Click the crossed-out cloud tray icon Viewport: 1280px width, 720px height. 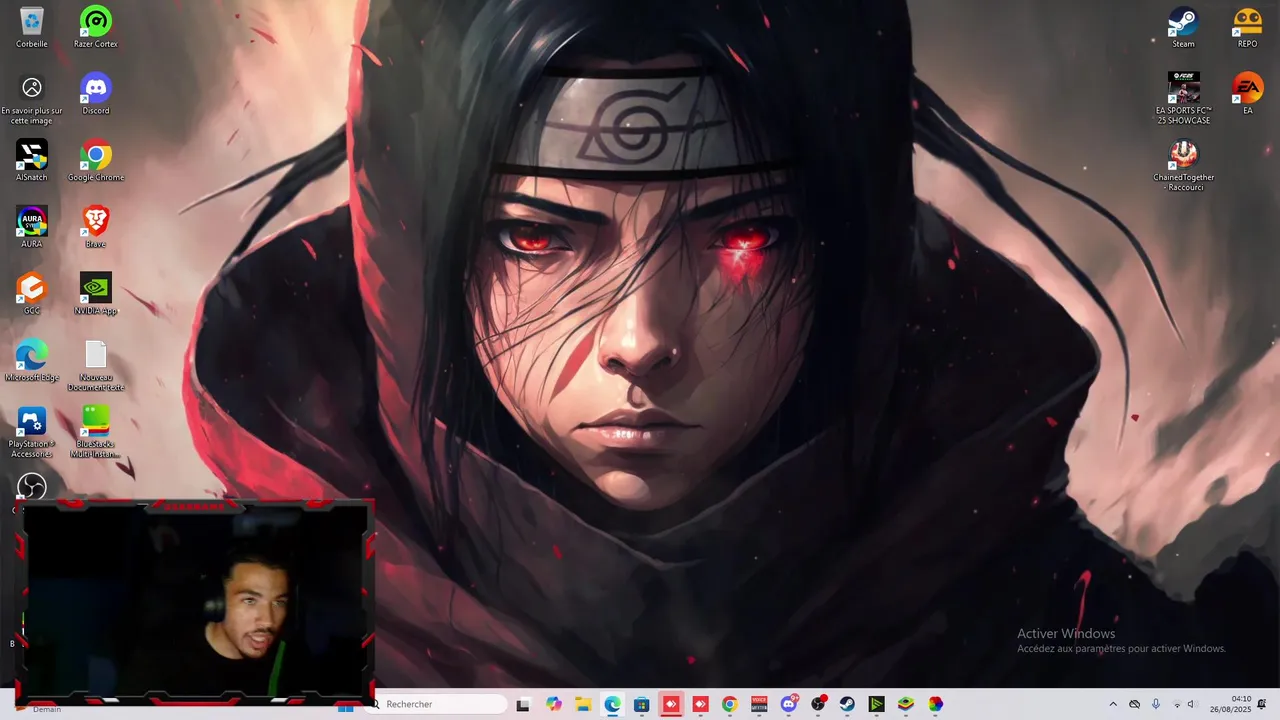coord(1135,705)
